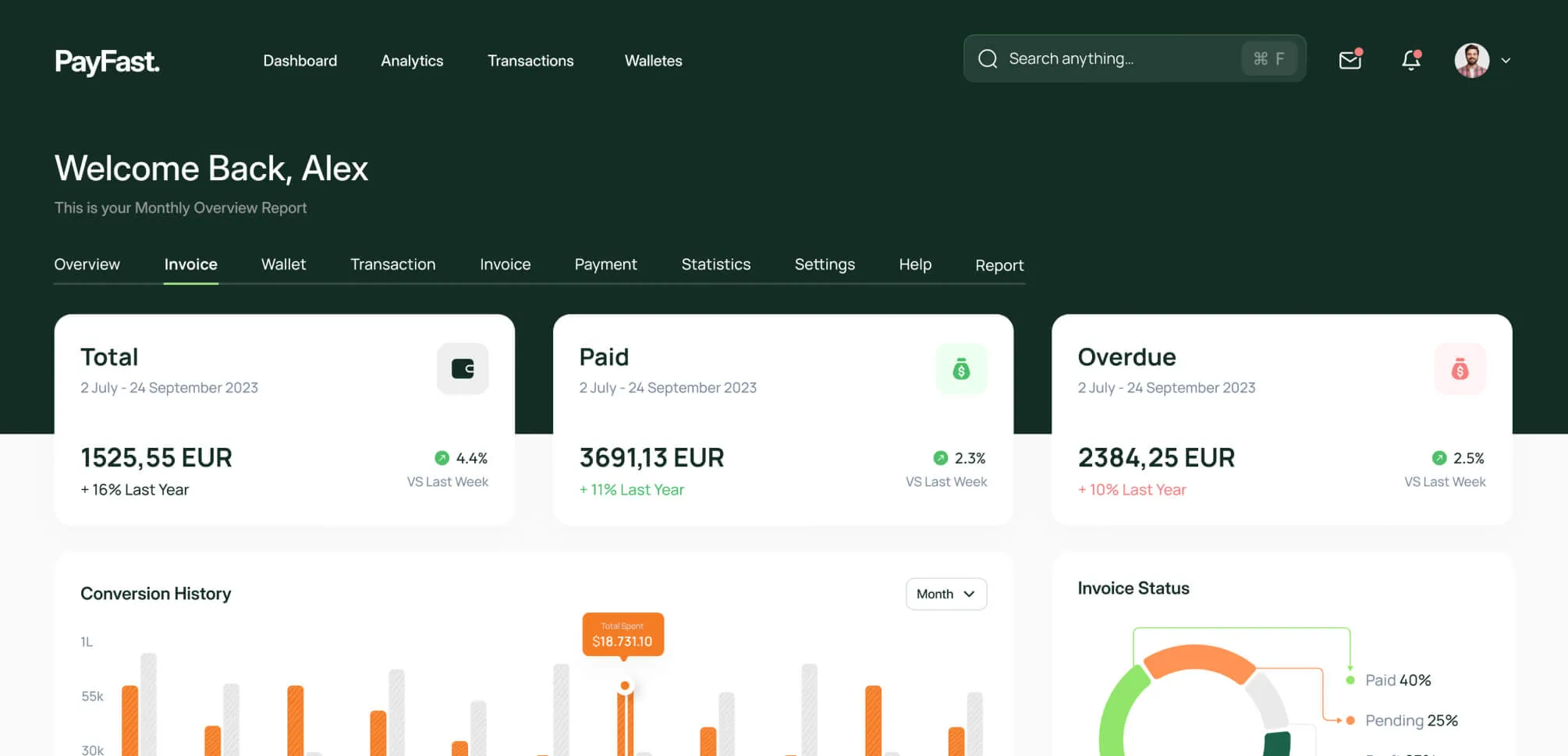The height and width of the screenshot is (756, 1568).
Task: Click the Overdue card date range text
Action: (x=1166, y=388)
